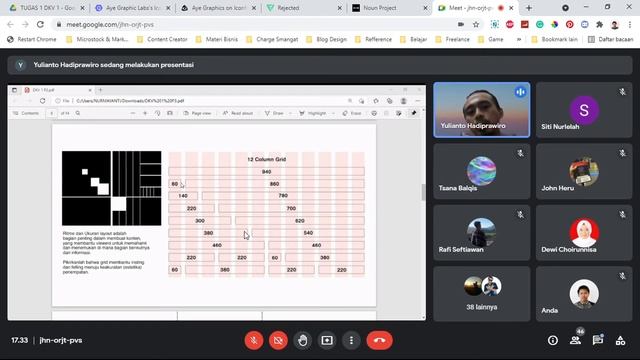This screenshot has height=360, width=640.
Task: Click camera permission icon in address bar
Action: pos(461,24)
